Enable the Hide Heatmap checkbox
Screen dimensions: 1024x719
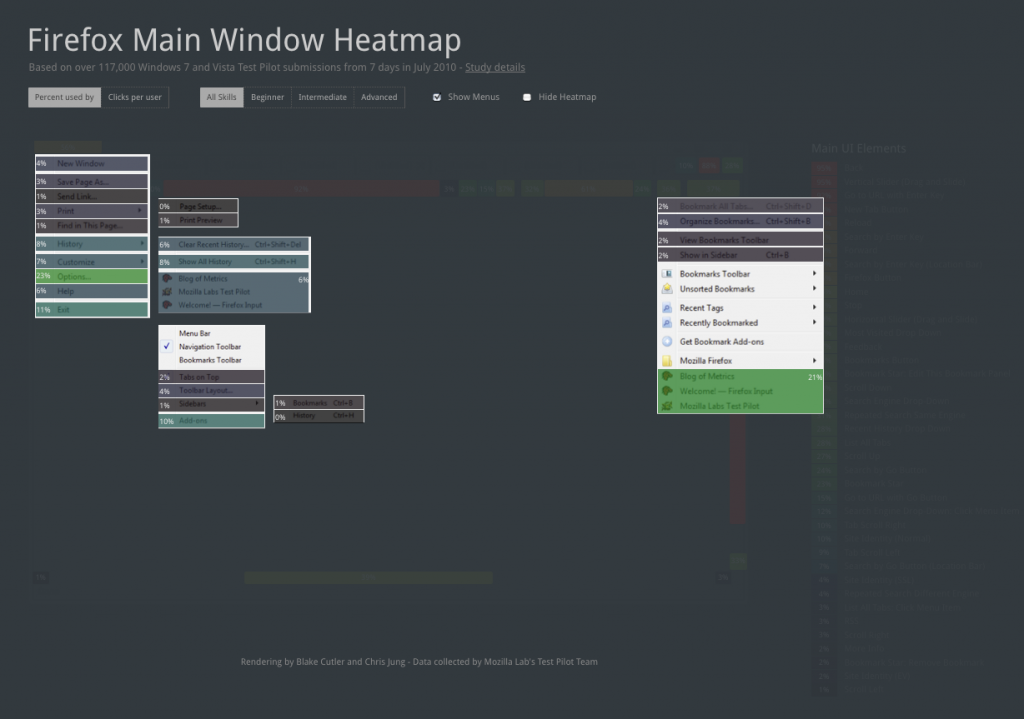(527, 97)
